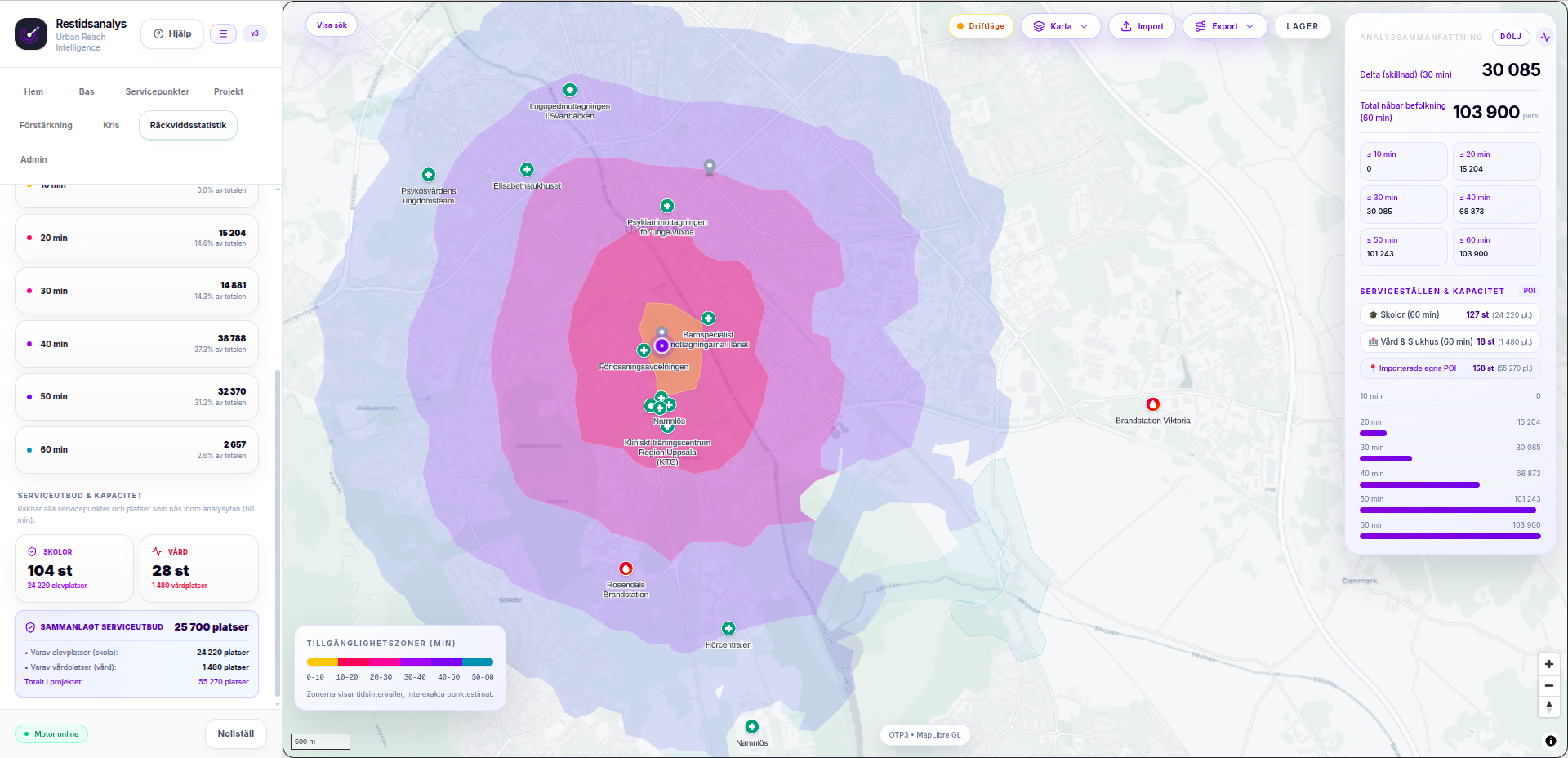Screen dimensions: 1568x758
Task: Select the Räckviddsstatistik tab
Action: (x=188, y=125)
